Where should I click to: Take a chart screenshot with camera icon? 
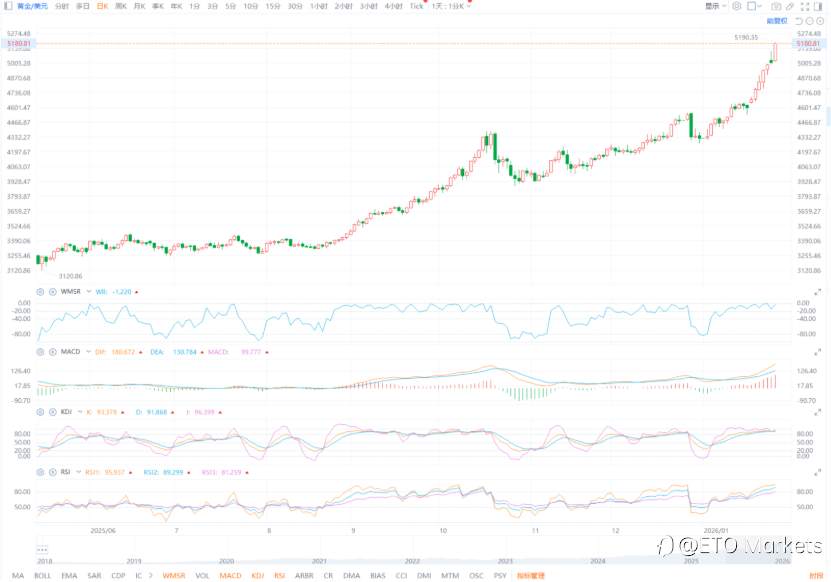coord(778,6)
